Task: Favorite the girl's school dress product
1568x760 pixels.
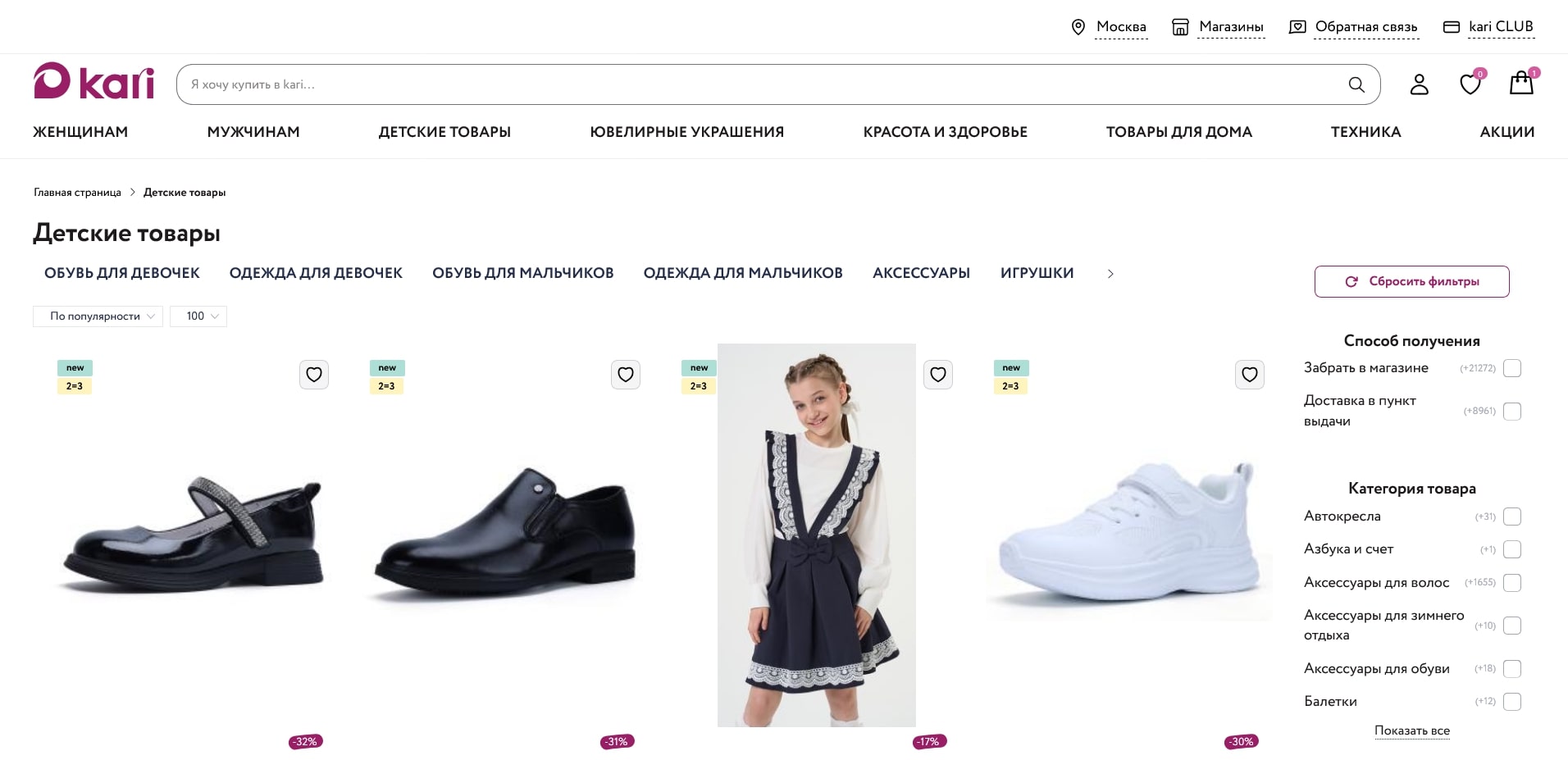Action: coord(937,375)
